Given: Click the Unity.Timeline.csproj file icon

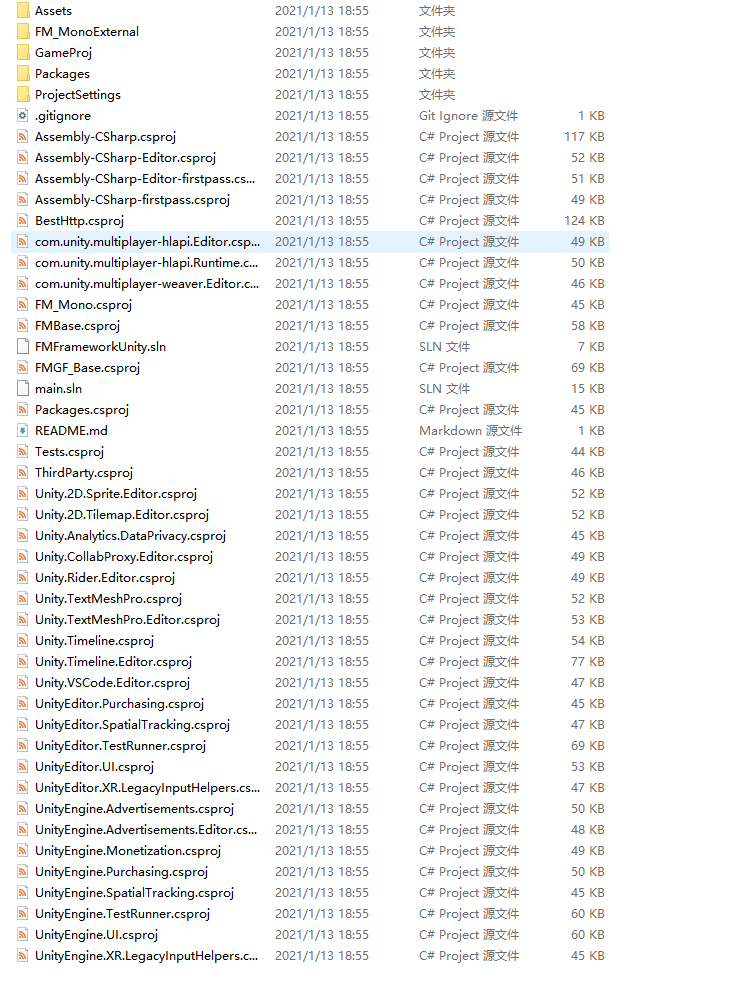Looking at the screenshot, I should click(24, 640).
